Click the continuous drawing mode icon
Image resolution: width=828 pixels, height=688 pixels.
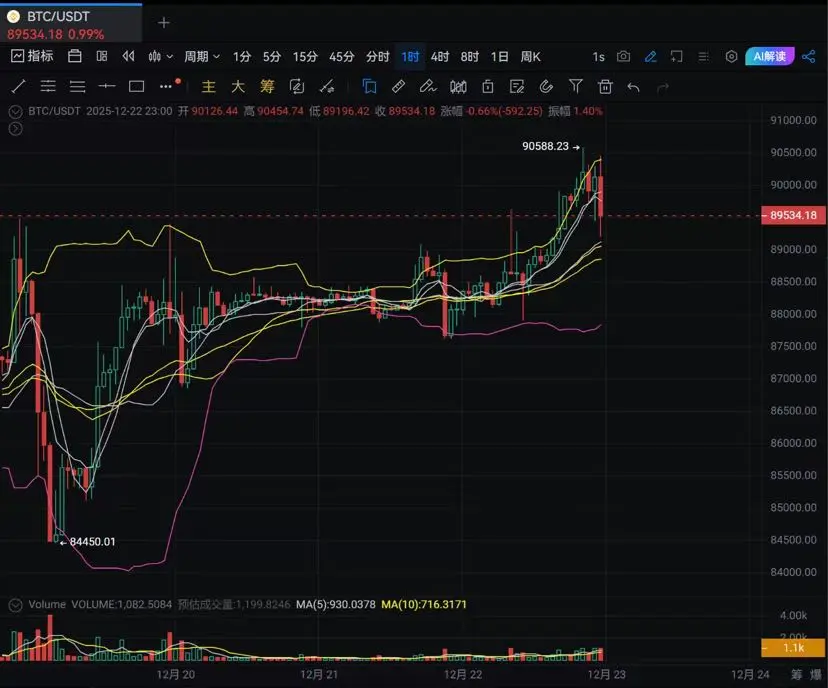[297, 86]
